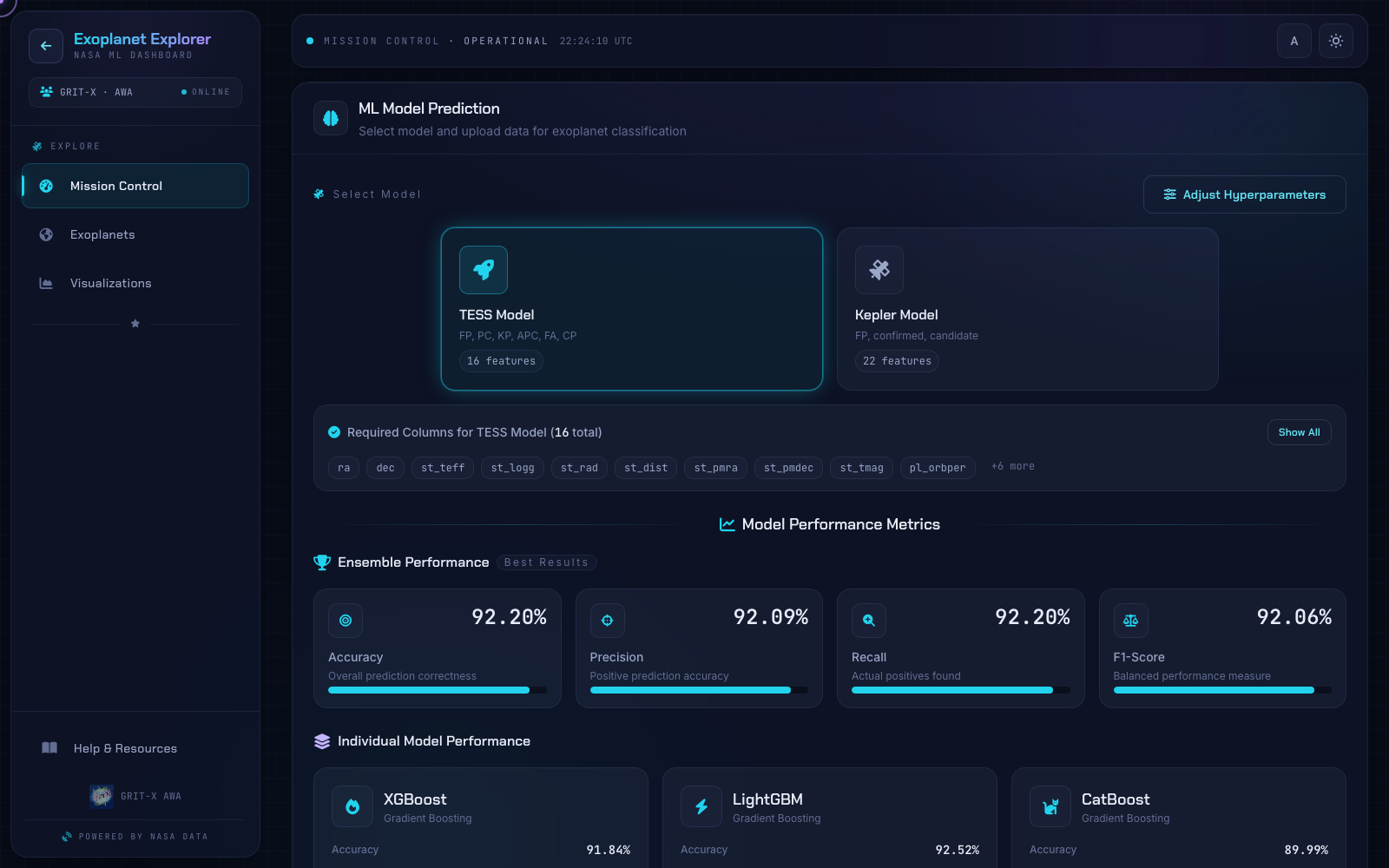Click the Recall magnifier icon

click(x=869, y=621)
